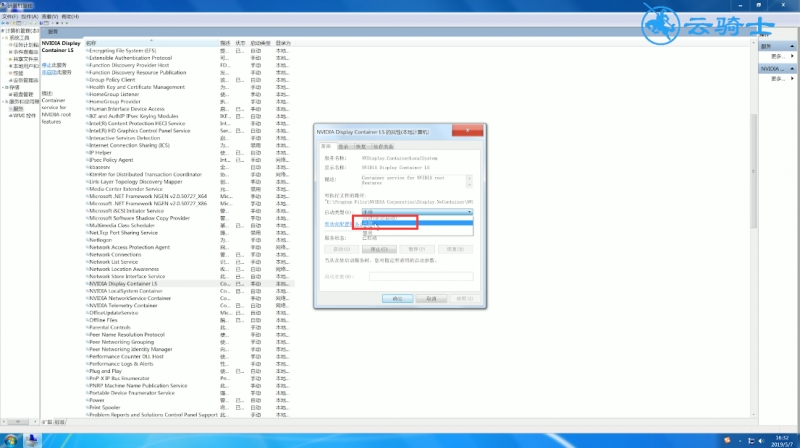Switch to 标准 view tab at bottom
Image resolution: width=800 pixels, height=448 pixels.
click(60, 422)
